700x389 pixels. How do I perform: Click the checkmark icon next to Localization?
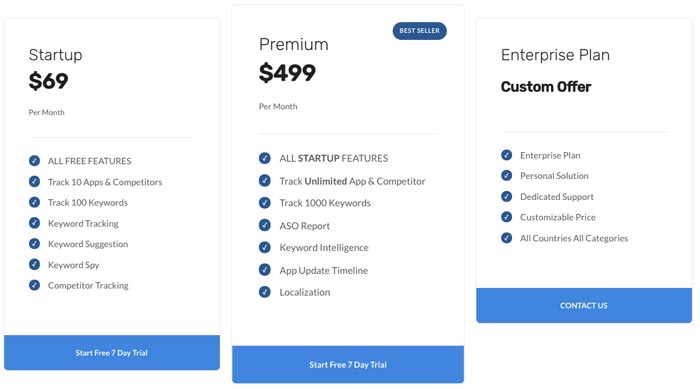click(265, 292)
